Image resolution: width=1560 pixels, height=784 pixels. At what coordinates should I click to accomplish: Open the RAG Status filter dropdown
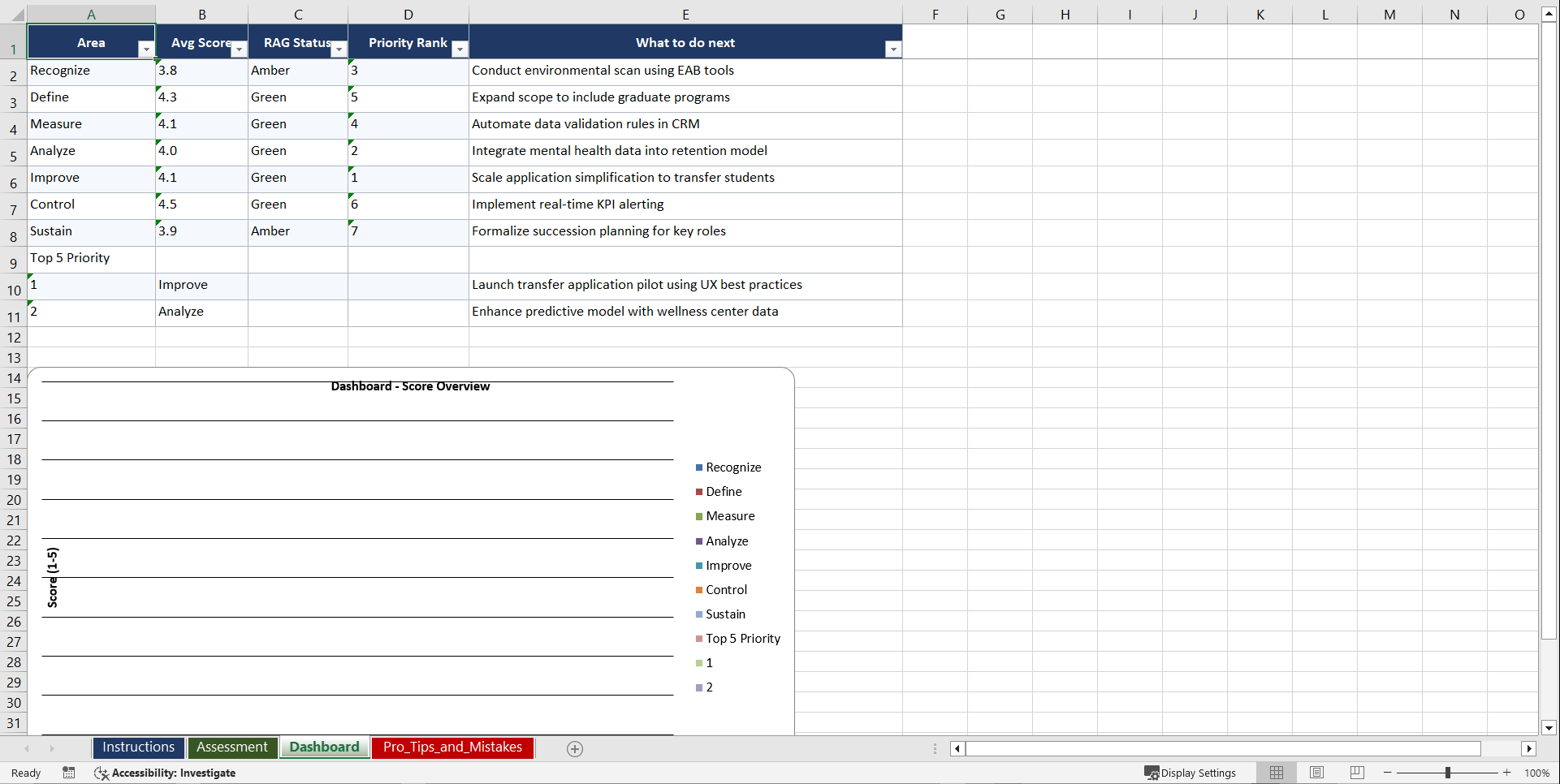339,49
